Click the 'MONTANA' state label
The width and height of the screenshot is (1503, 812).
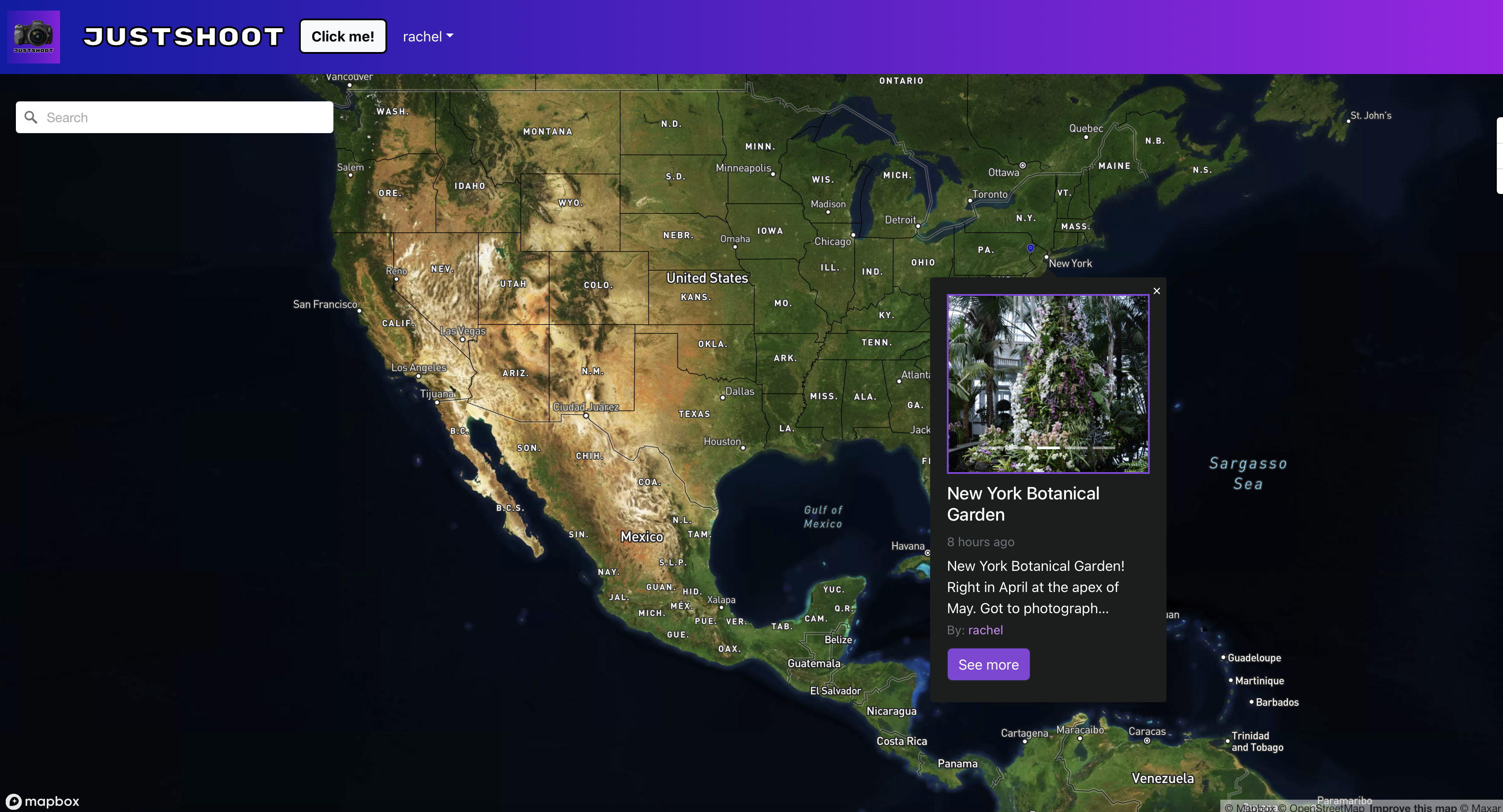pos(548,131)
